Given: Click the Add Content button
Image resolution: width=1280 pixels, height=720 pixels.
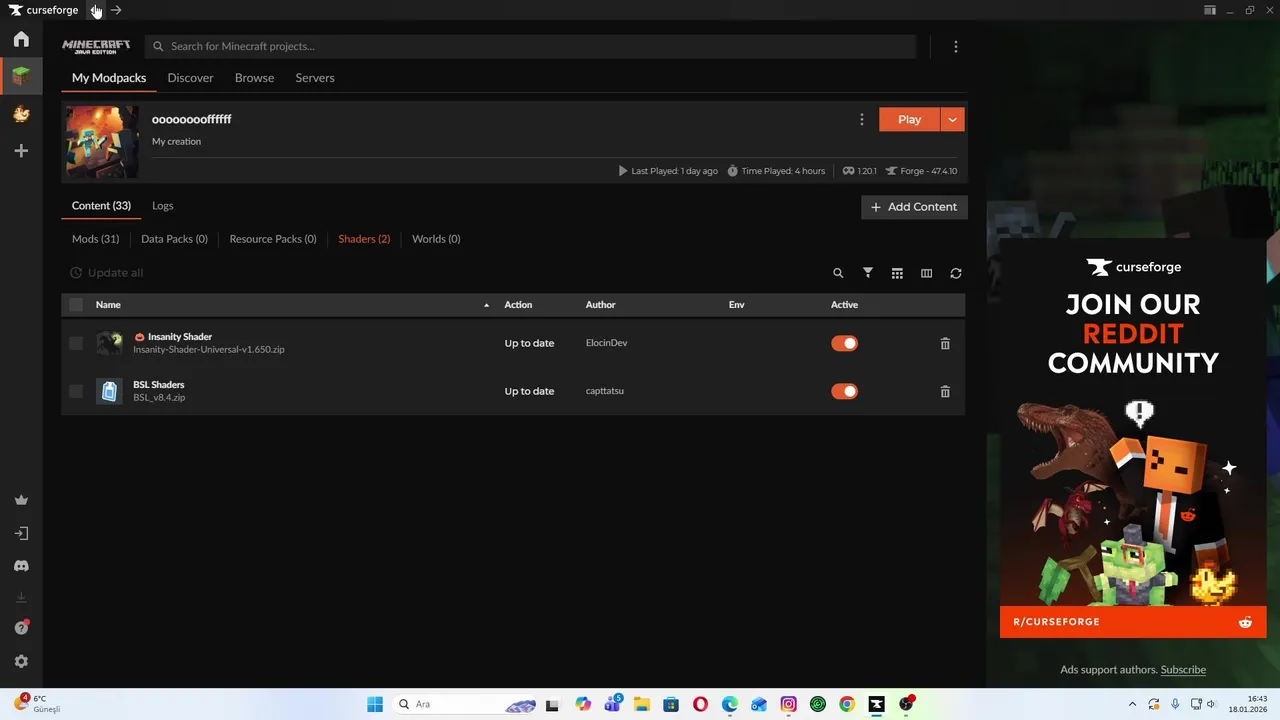Looking at the screenshot, I should [914, 207].
